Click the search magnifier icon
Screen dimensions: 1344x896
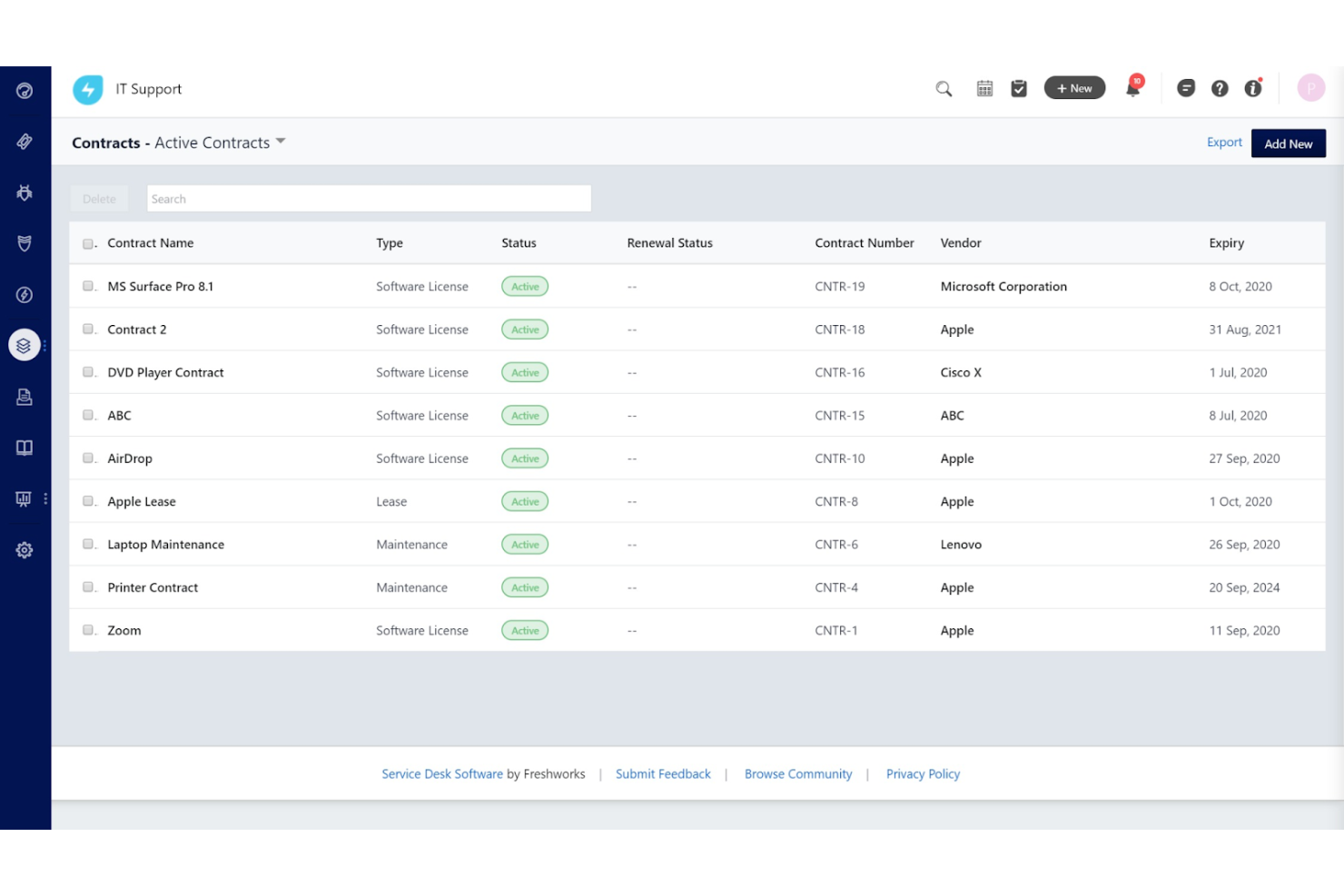tap(944, 89)
